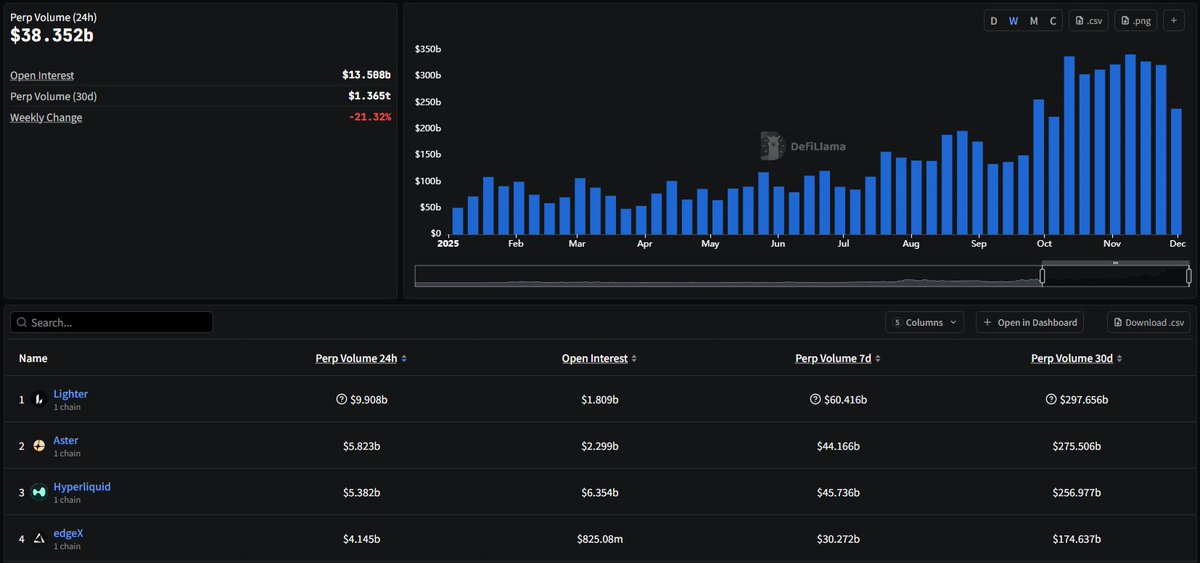1200x563 pixels.
Task: Click sort arrows next to Open Interest
Action: [x=634, y=358]
